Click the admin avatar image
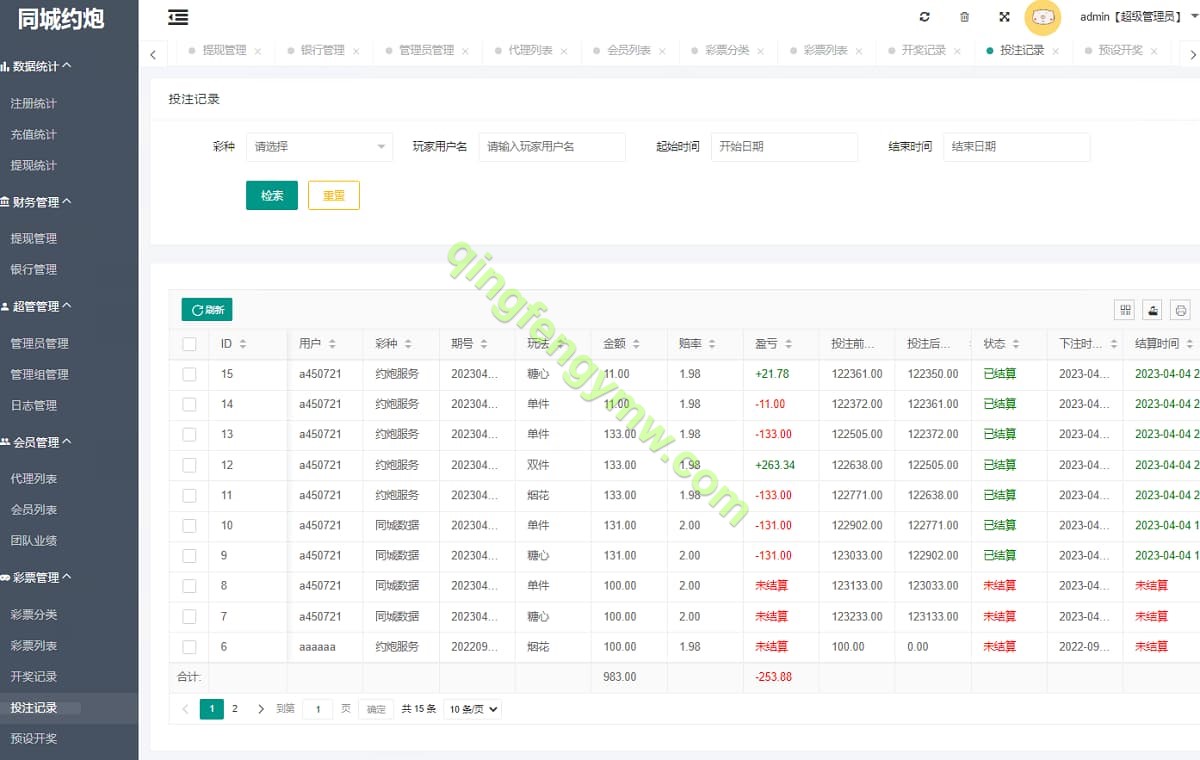 [1043, 17]
